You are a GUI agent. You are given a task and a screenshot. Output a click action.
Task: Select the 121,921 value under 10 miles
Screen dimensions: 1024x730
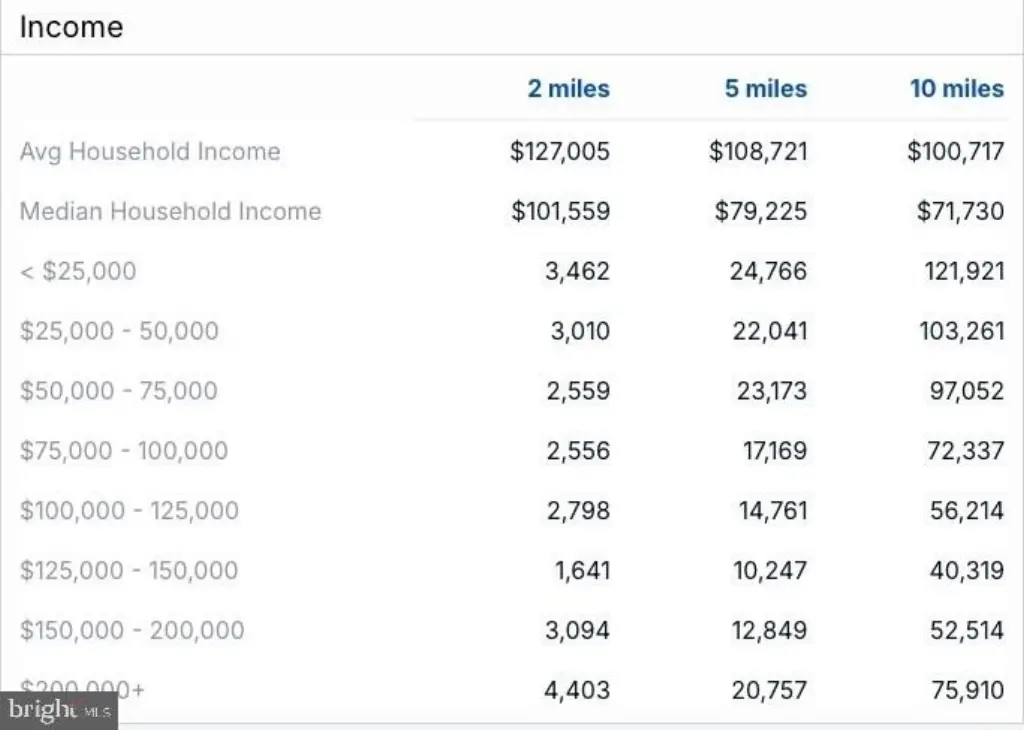tap(964, 271)
